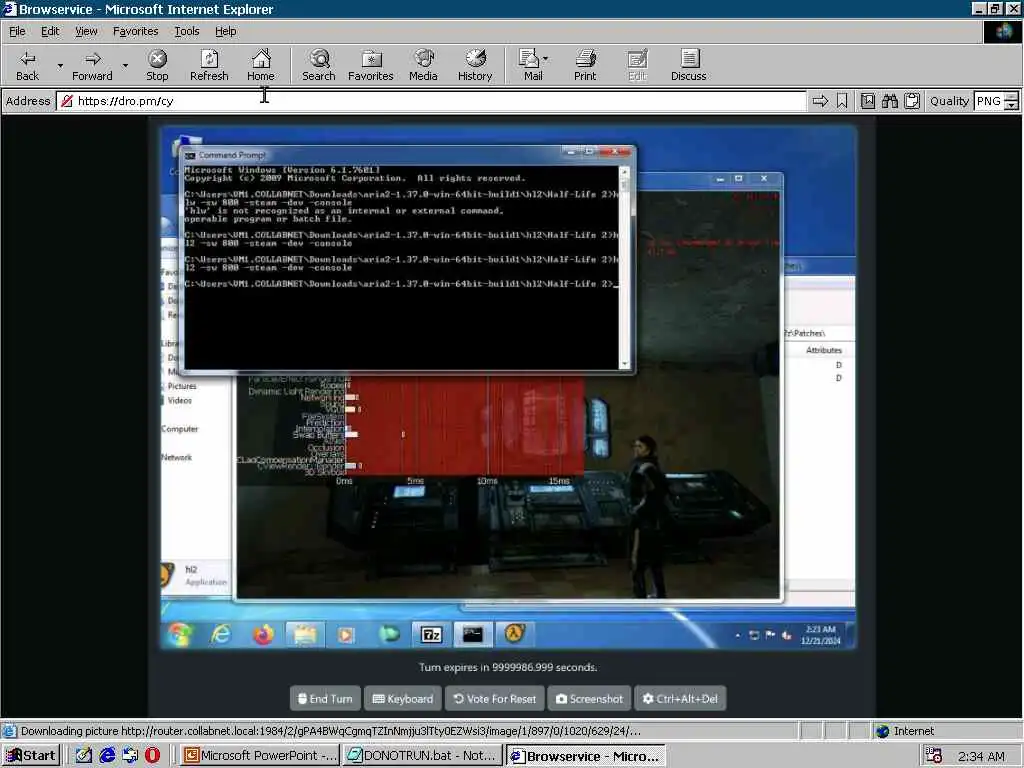Click the Go arrow next to address bar

(820, 101)
